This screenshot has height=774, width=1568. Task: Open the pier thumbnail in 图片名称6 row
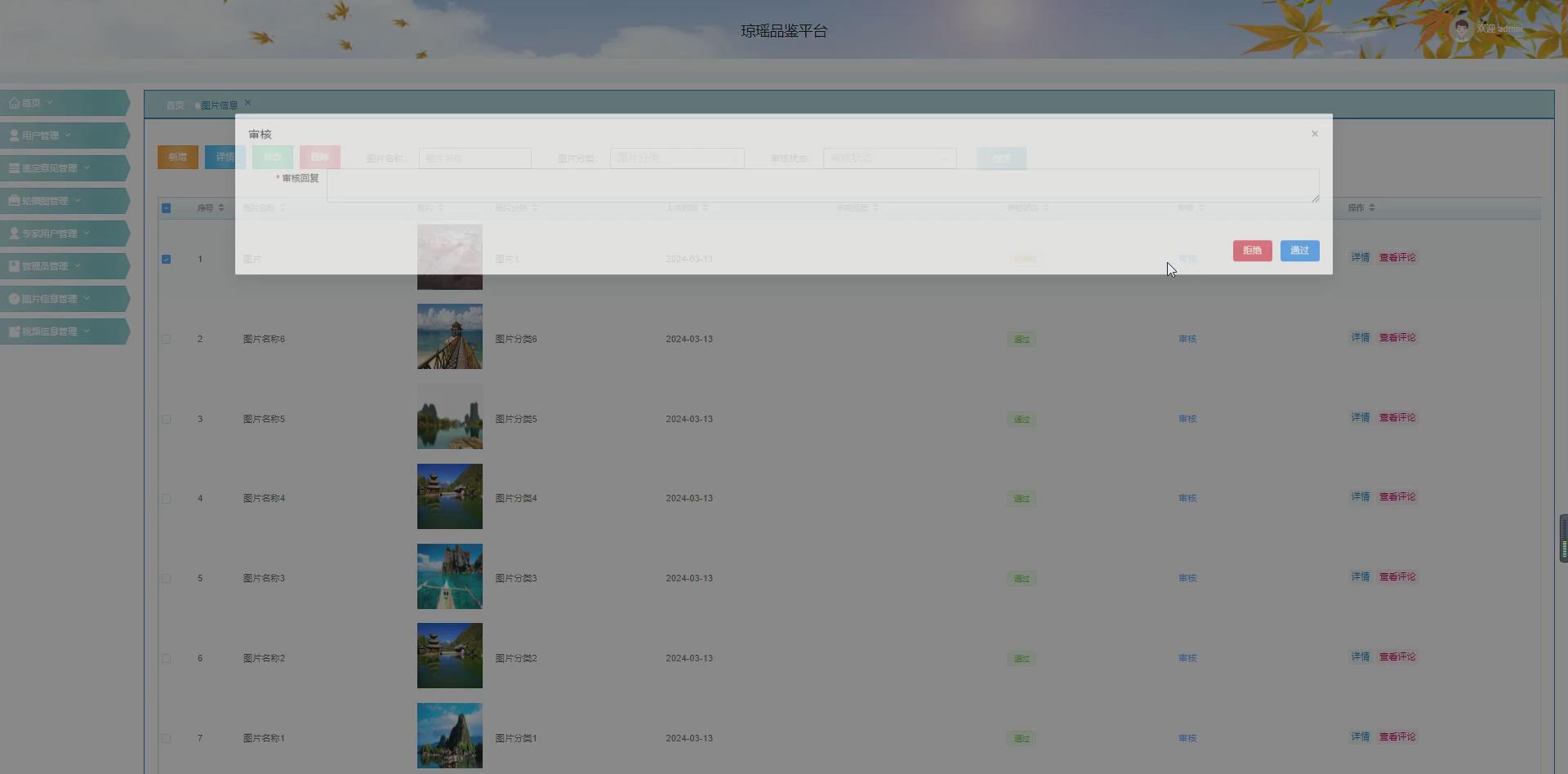point(450,336)
